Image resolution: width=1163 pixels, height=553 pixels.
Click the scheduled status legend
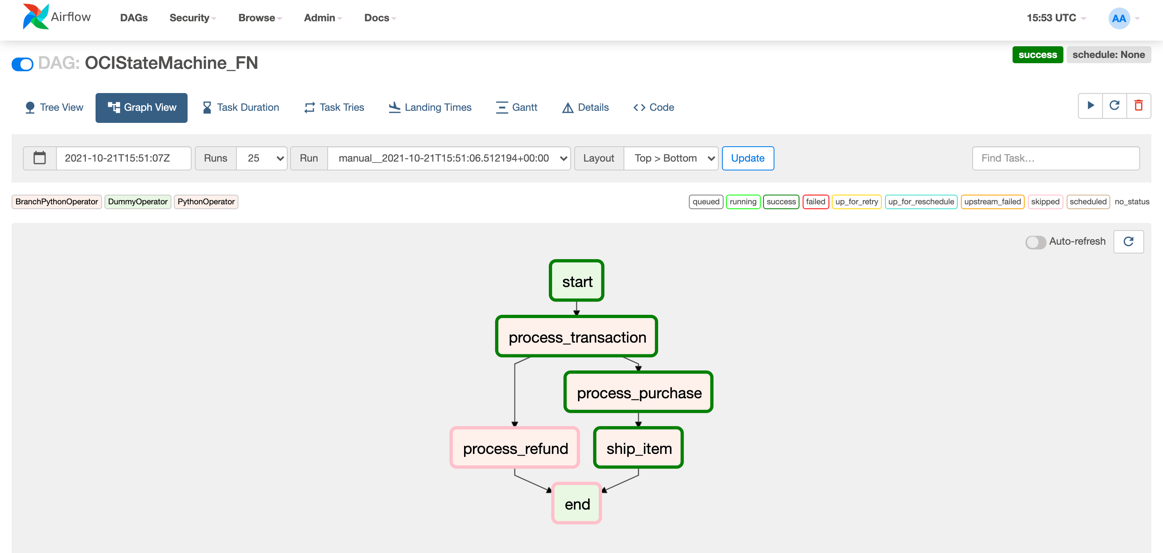tap(1087, 202)
